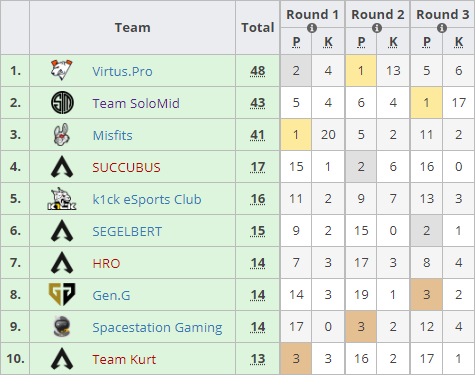Click the Misfits rabbit logo icon
This screenshot has height=375, width=475.
tap(62, 135)
